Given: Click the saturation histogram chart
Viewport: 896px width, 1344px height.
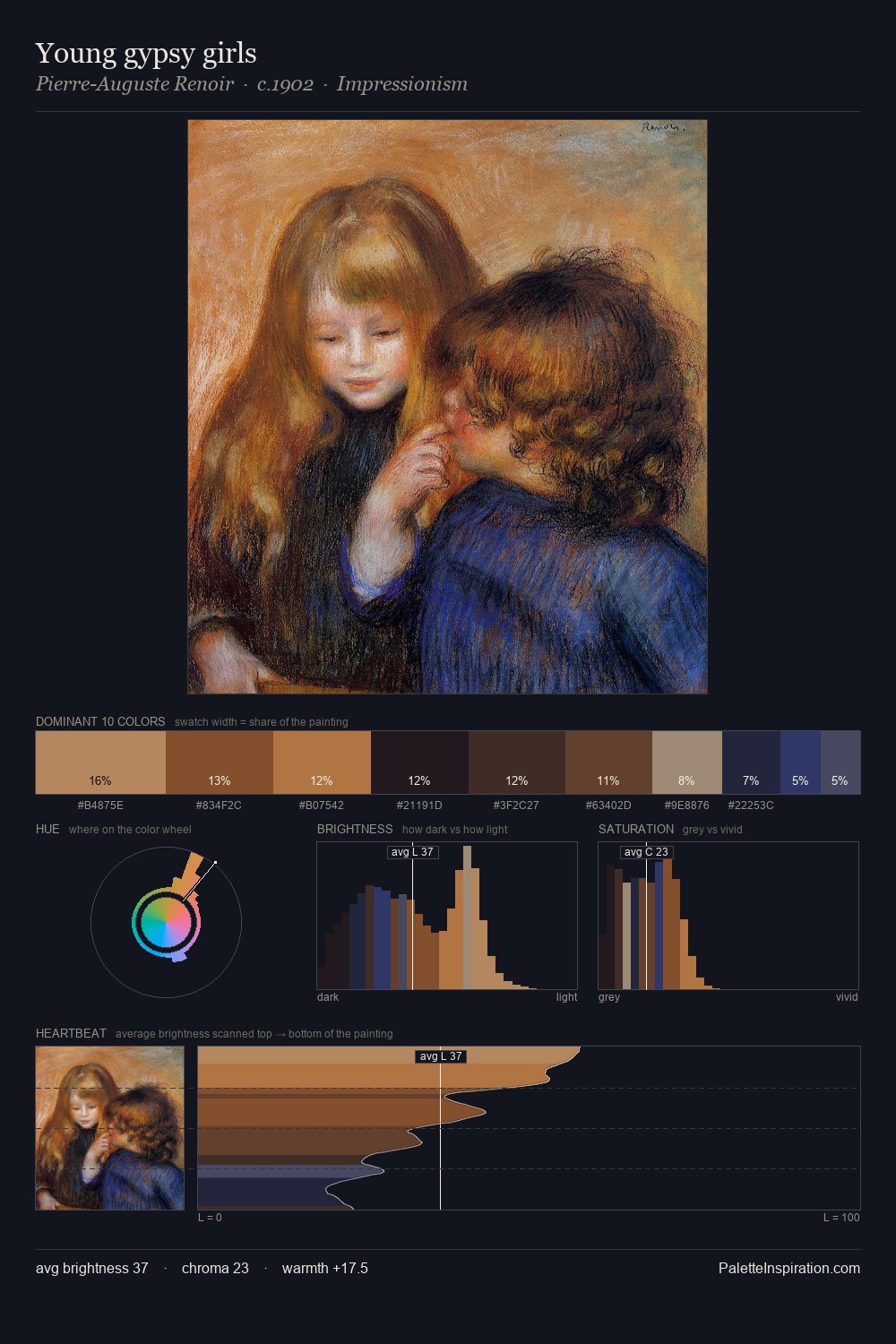Looking at the screenshot, I should (x=728, y=916).
